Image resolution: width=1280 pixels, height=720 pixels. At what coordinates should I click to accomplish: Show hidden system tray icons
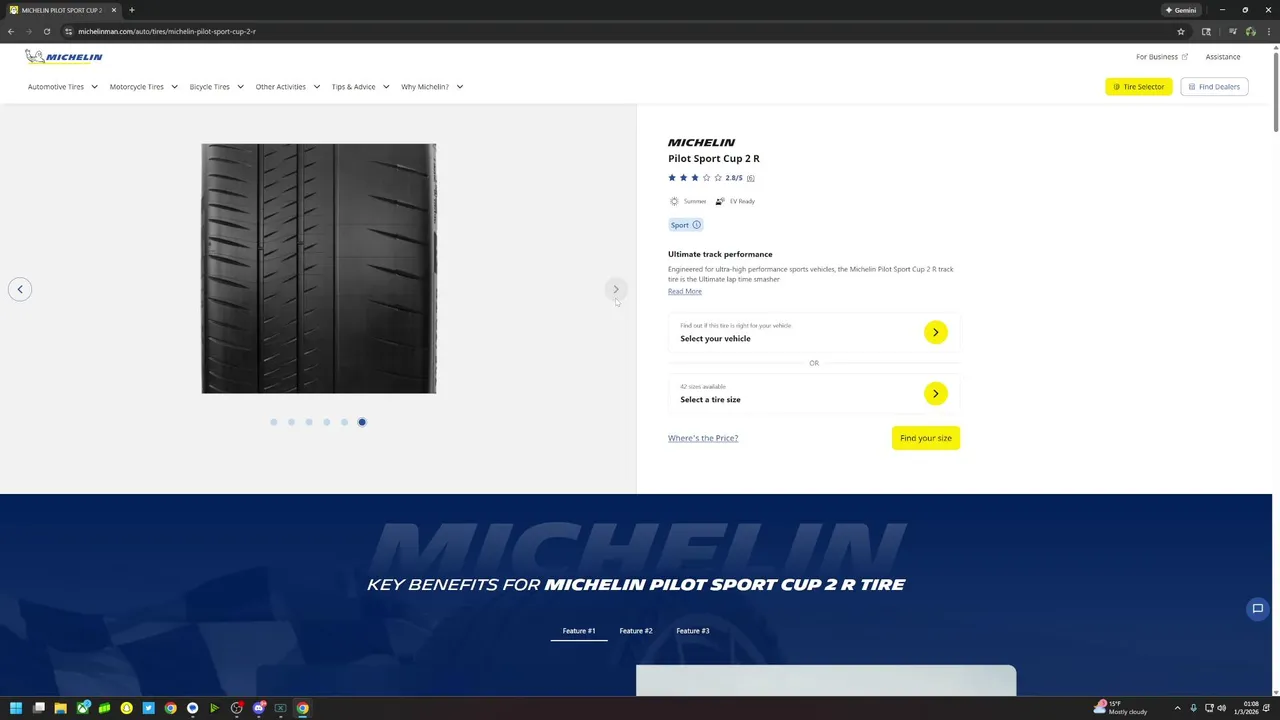(1177, 708)
